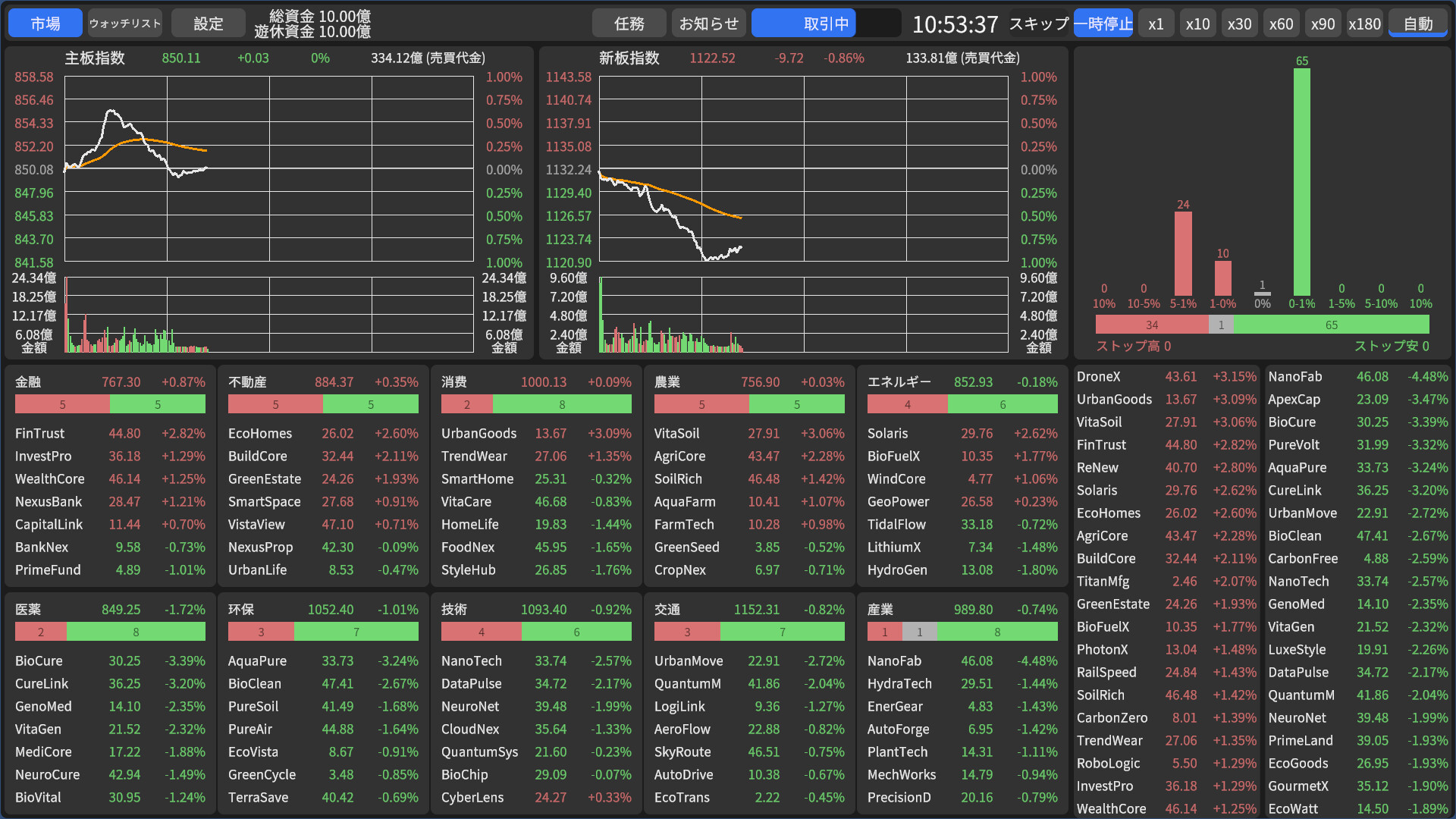Click the red 5-1% decline bar

pos(1183,253)
